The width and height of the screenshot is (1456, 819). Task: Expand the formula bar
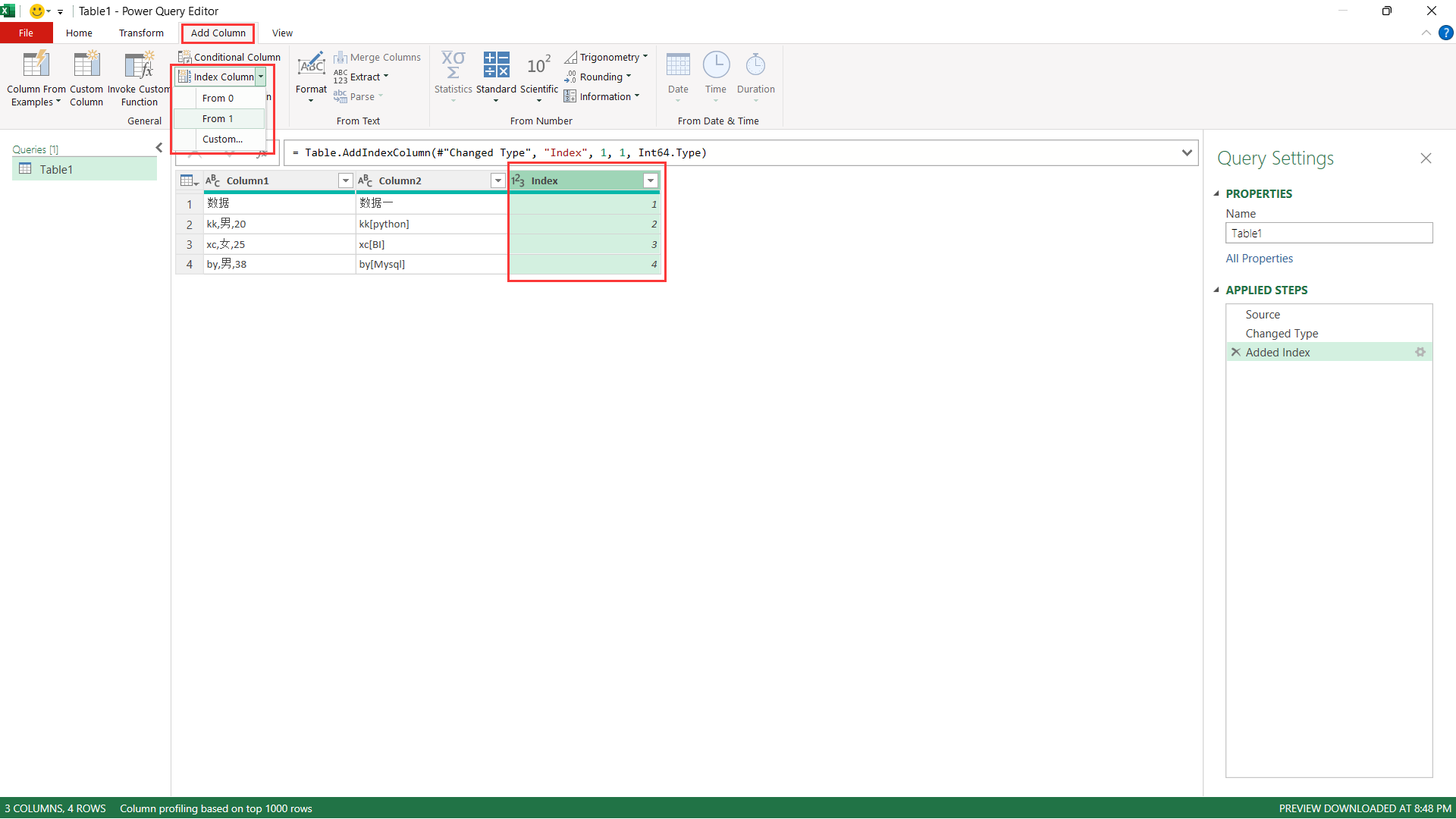click(x=1187, y=152)
